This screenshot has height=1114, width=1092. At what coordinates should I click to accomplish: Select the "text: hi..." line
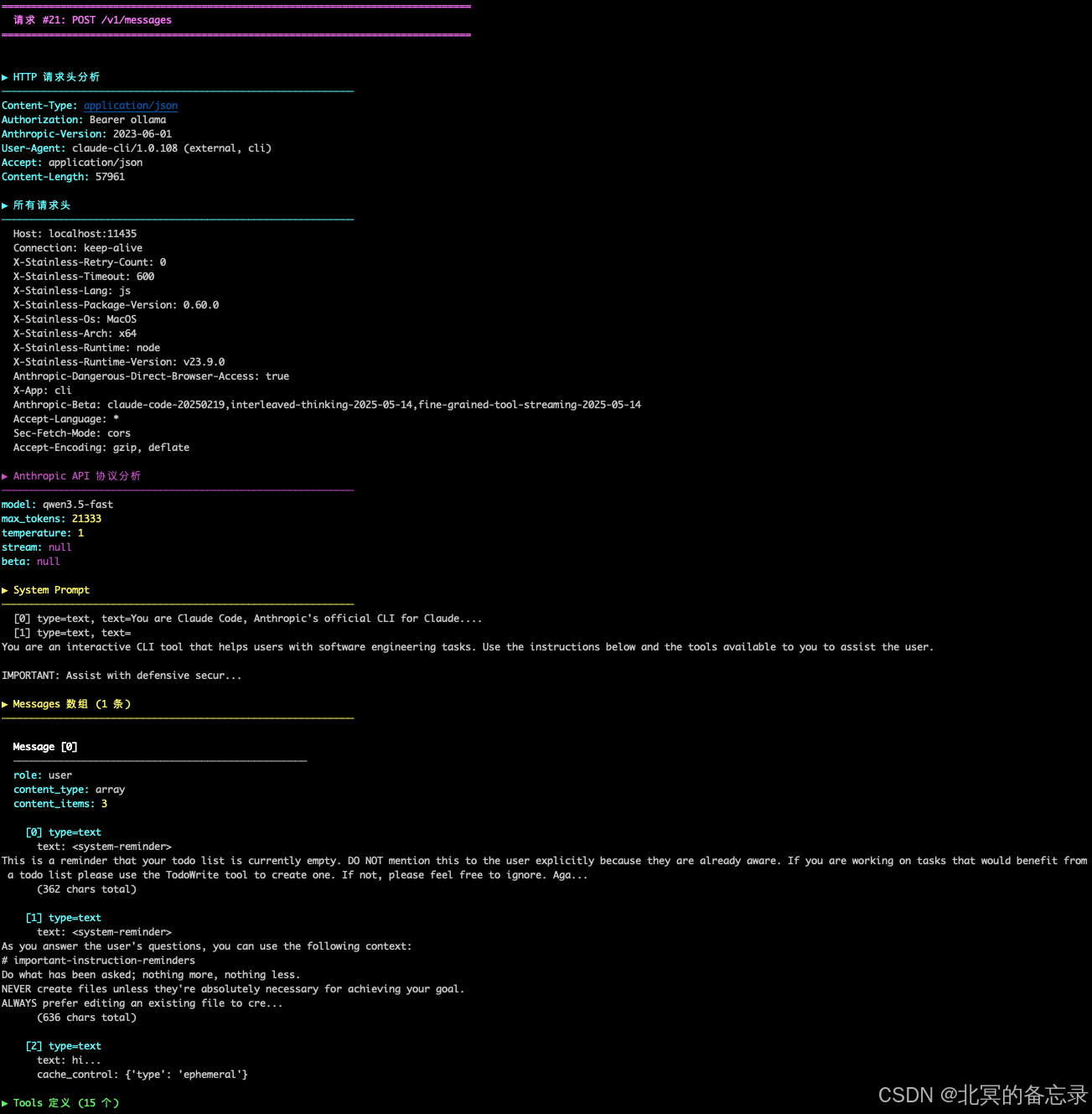(x=69, y=1060)
